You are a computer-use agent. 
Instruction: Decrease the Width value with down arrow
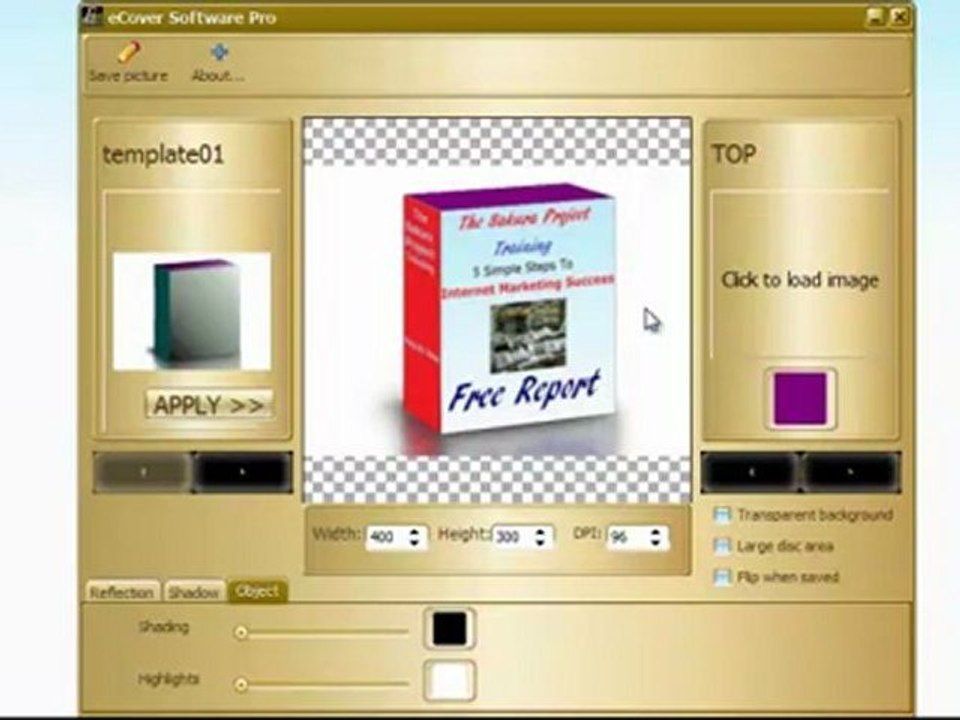[415, 542]
